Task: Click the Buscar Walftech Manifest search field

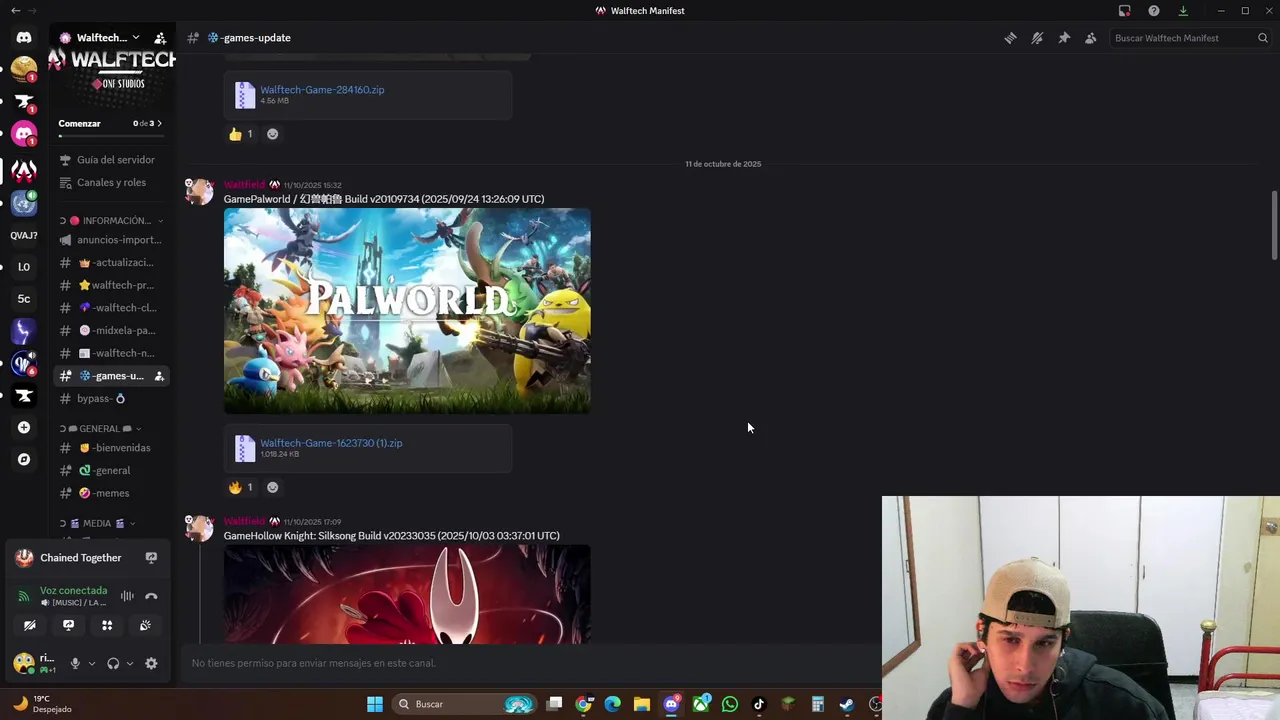Action: [1190, 38]
